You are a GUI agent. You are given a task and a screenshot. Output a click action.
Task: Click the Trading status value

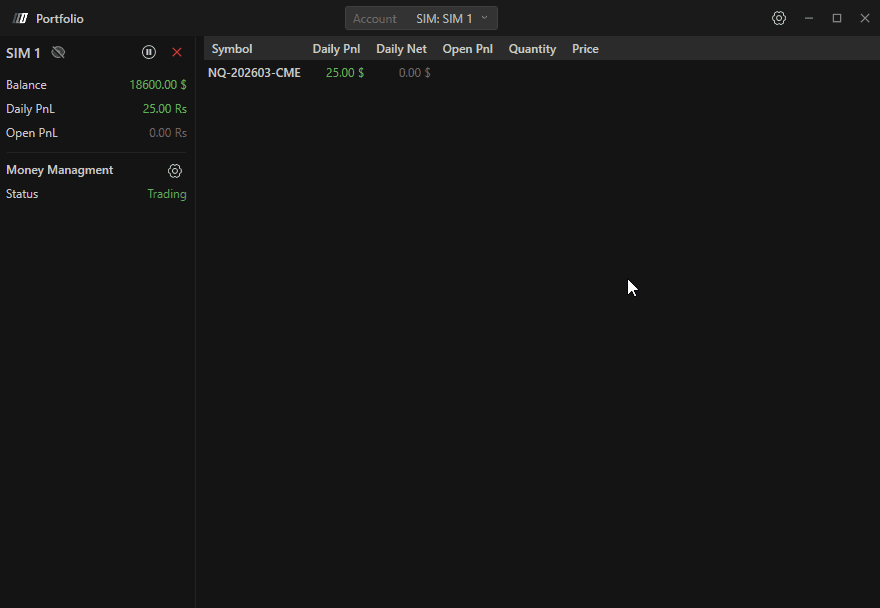point(167,194)
